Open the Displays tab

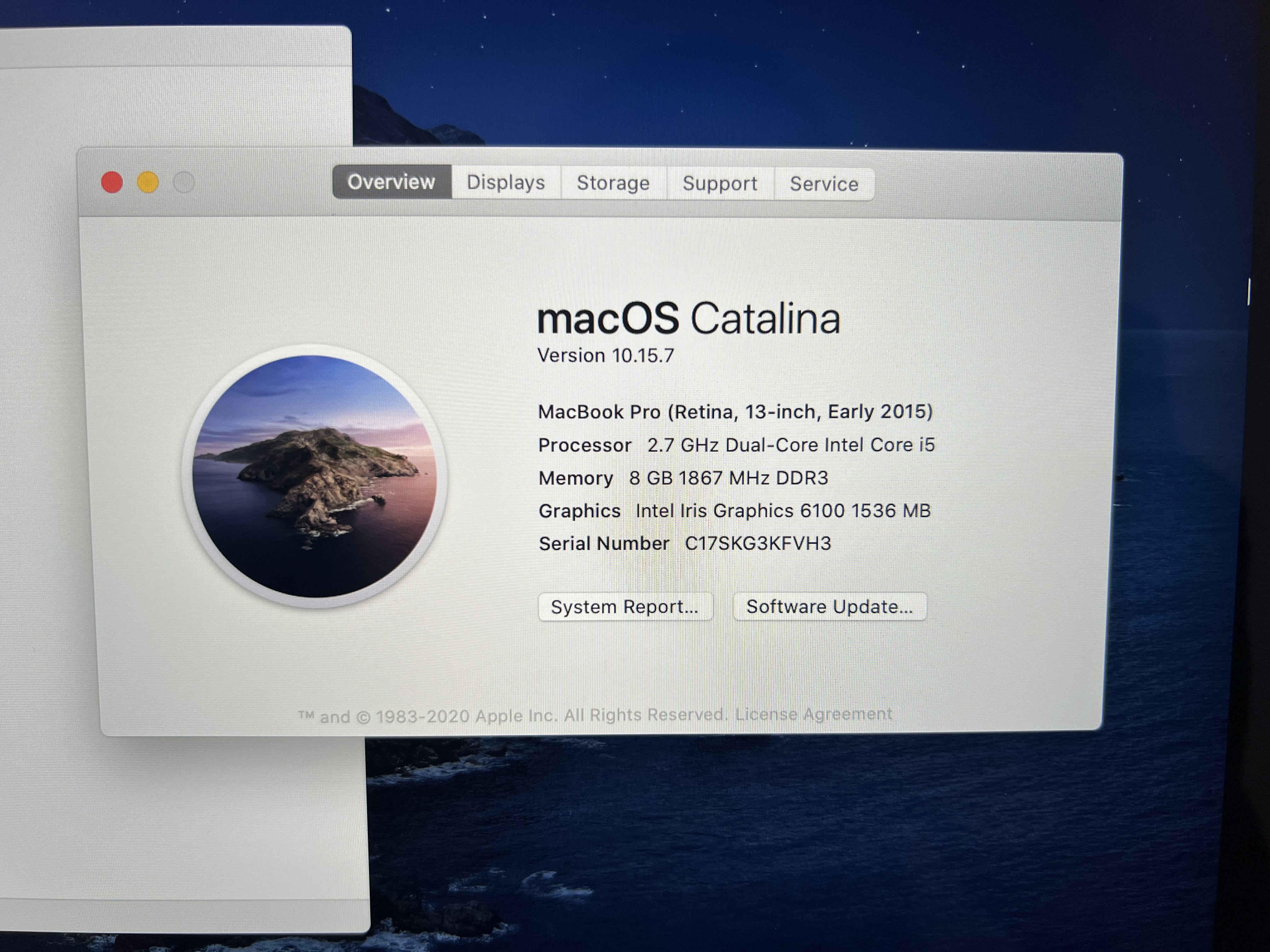pyautogui.click(x=506, y=183)
